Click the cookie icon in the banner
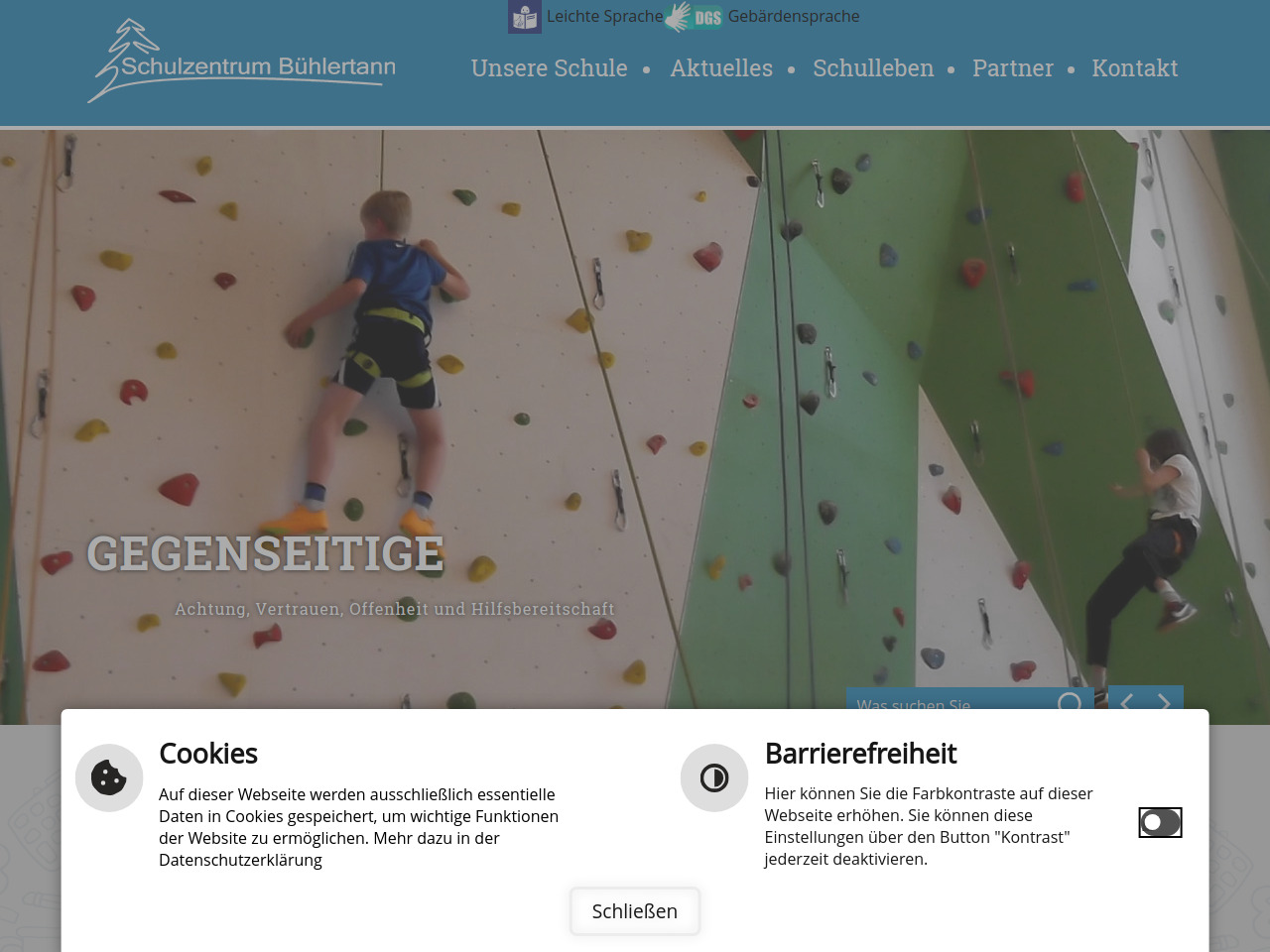The height and width of the screenshot is (952, 1270). click(109, 777)
